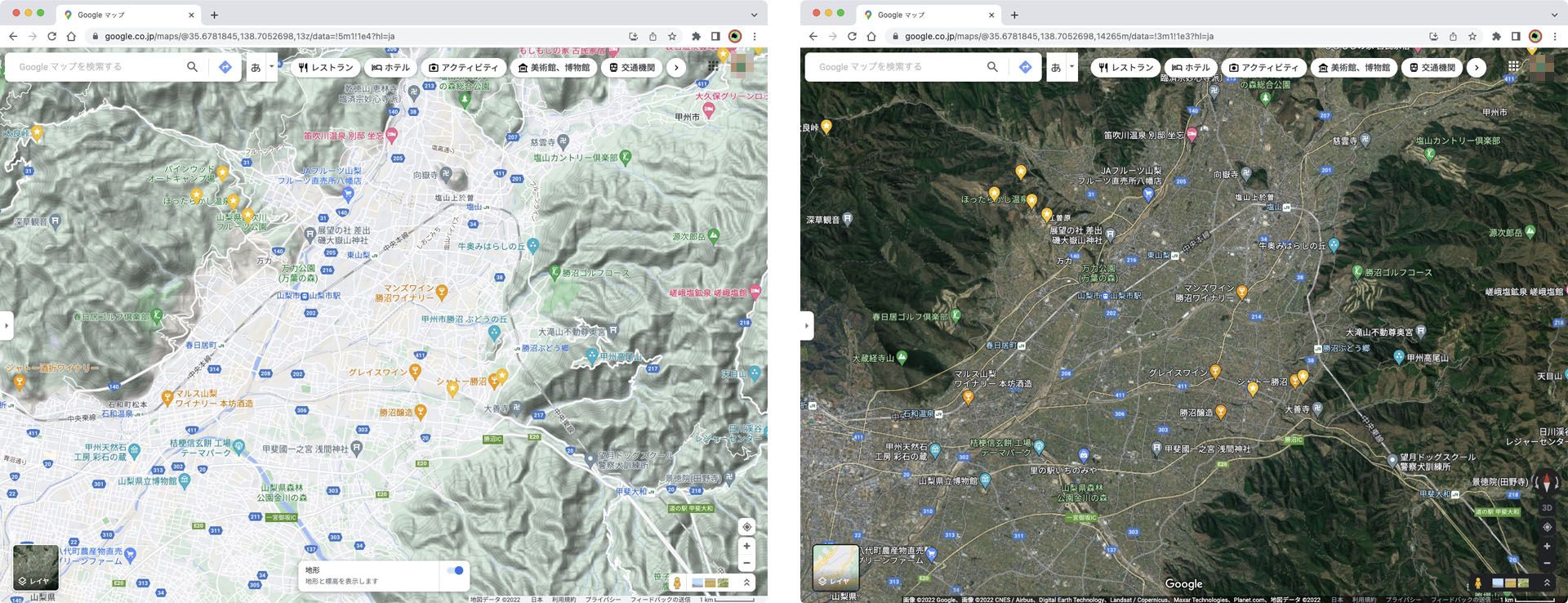Click 日本 link in left footer
1568x603 pixels.
pos(537,599)
